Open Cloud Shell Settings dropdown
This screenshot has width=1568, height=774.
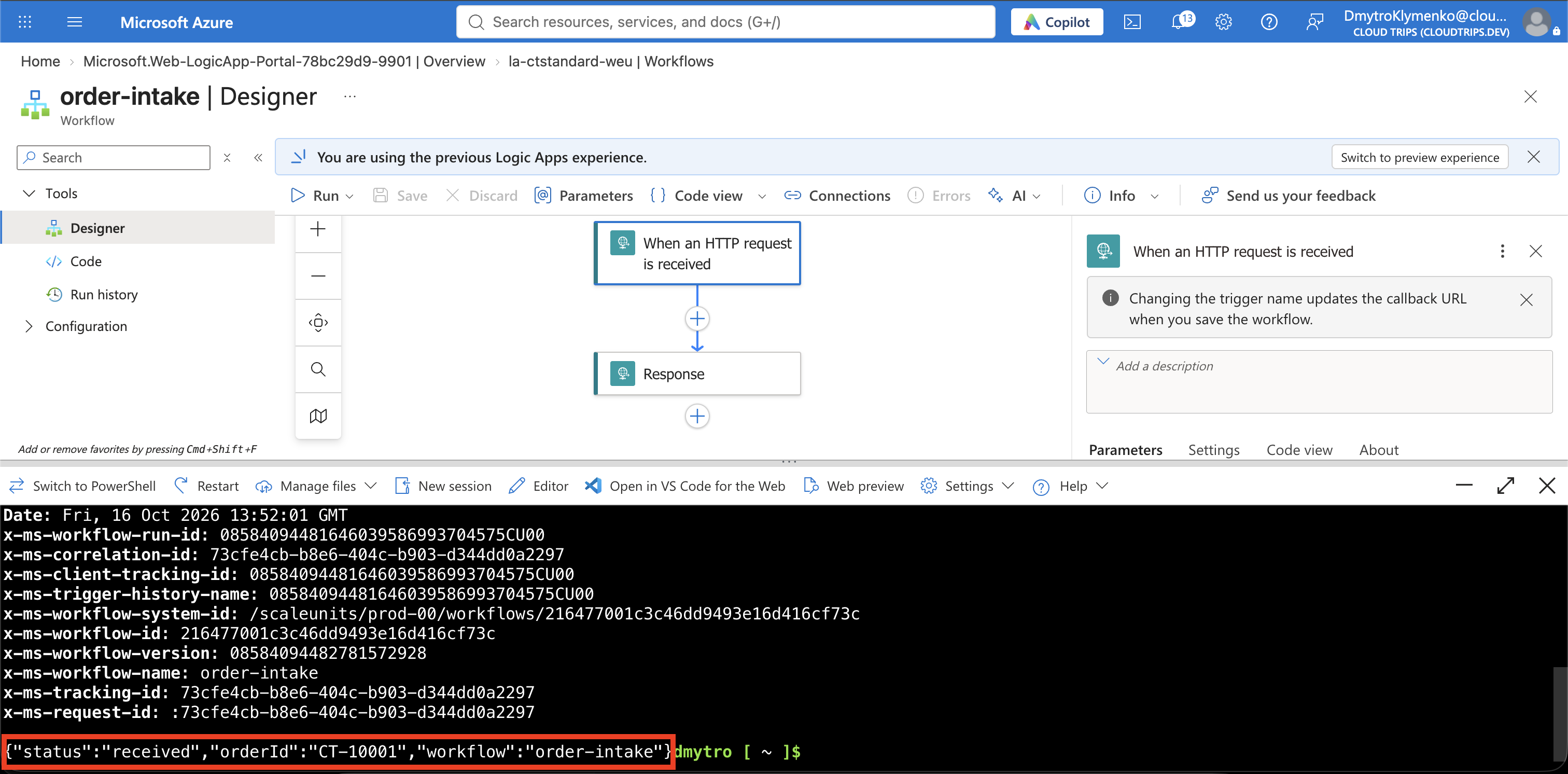coord(968,486)
